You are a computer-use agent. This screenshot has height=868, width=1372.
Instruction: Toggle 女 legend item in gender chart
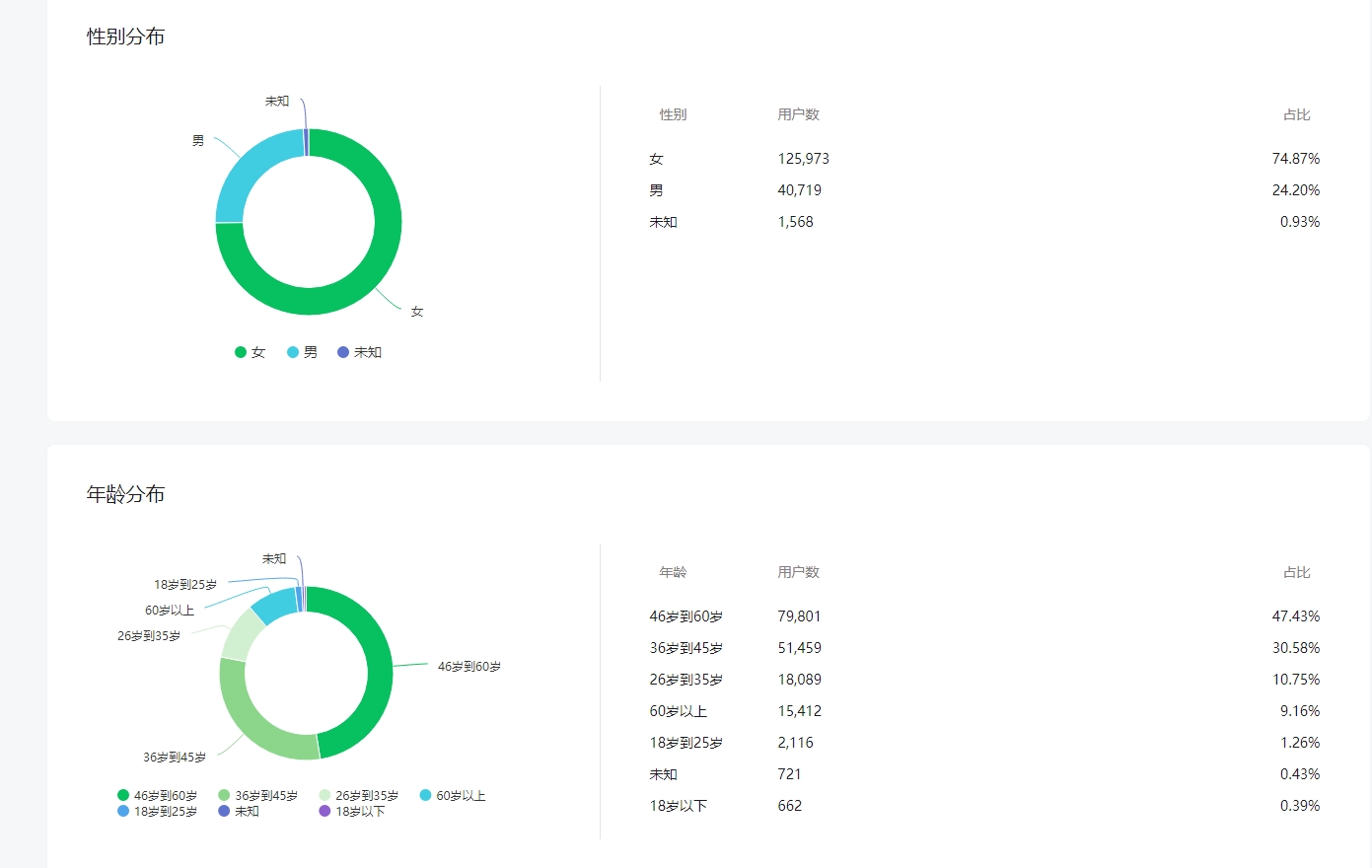click(x=251, y=352)
